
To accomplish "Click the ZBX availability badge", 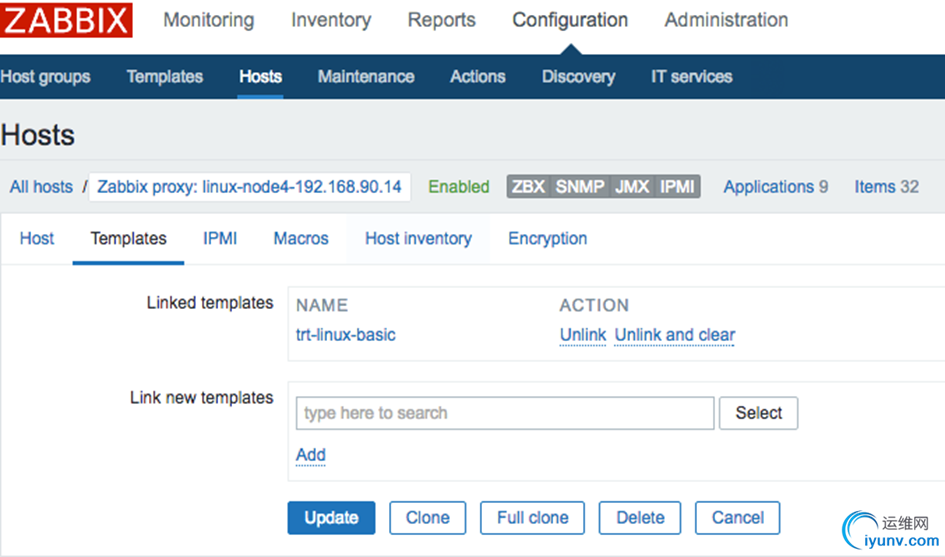I will point(528,186).
